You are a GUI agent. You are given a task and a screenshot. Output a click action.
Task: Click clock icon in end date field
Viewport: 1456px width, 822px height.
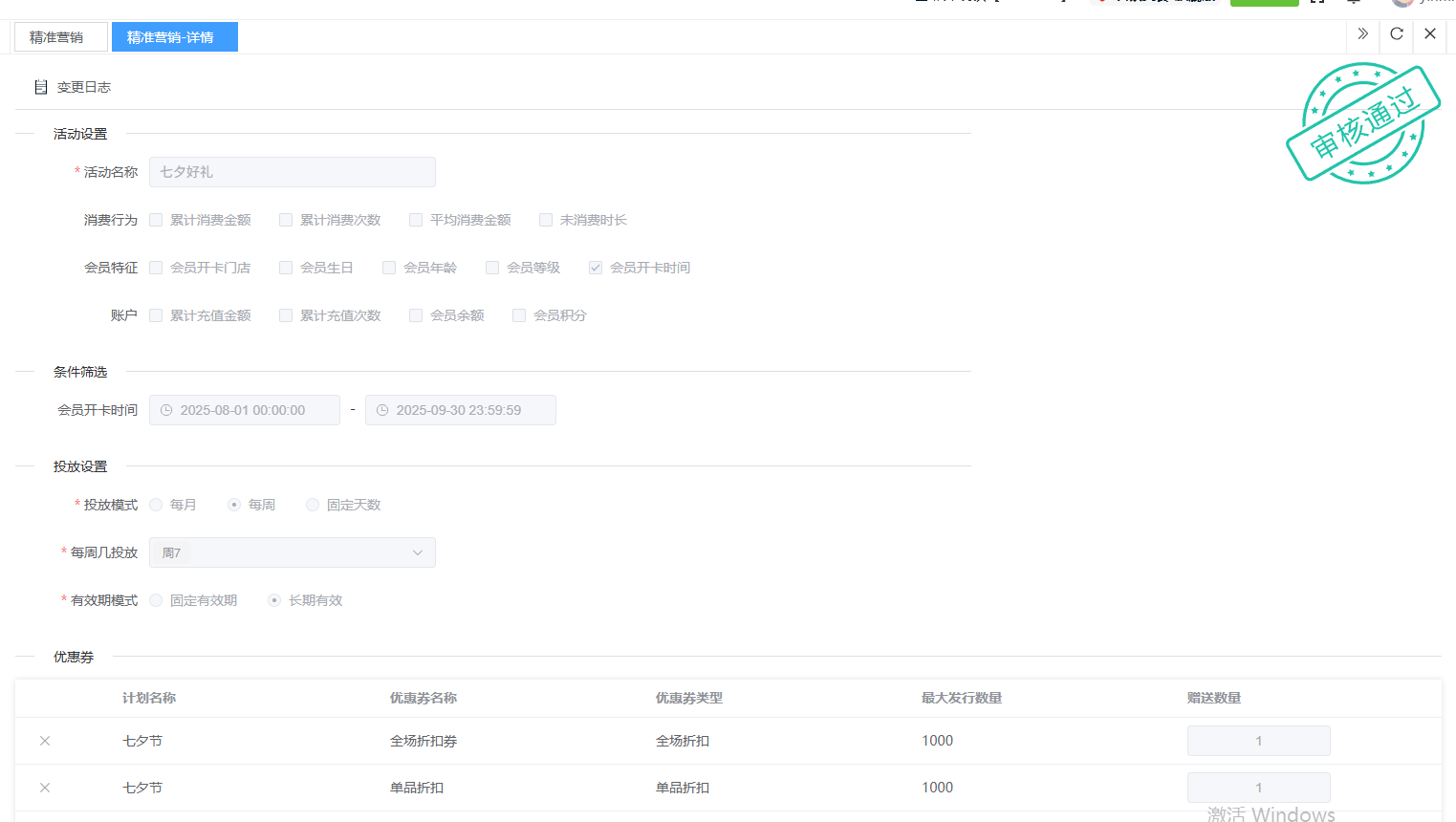pos(382,410)
